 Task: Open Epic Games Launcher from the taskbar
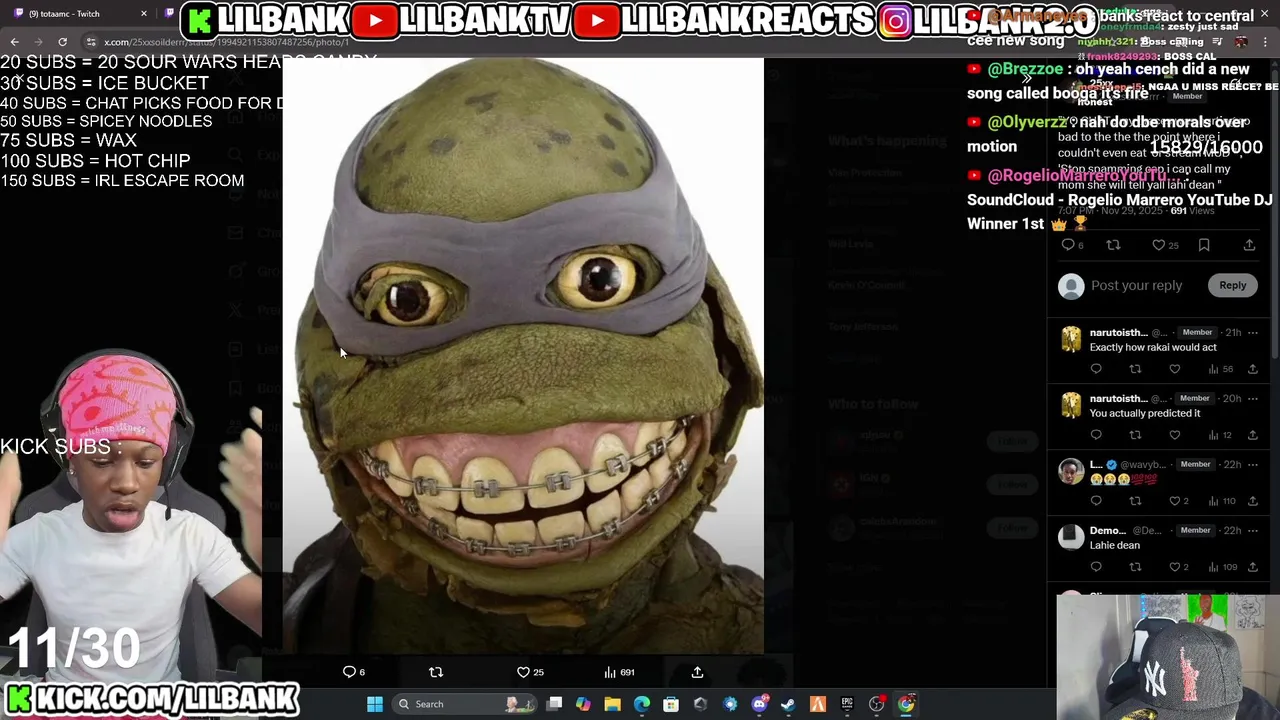coord(847,704)
